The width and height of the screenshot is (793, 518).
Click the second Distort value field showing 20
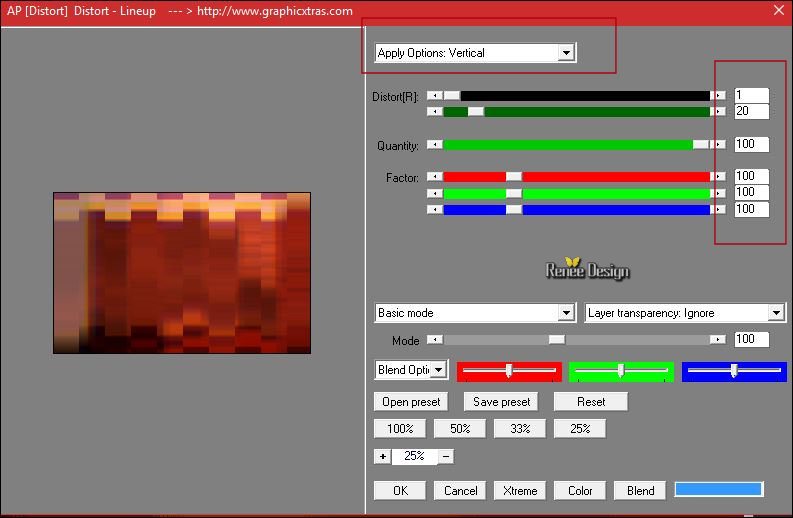click(752, 111)
